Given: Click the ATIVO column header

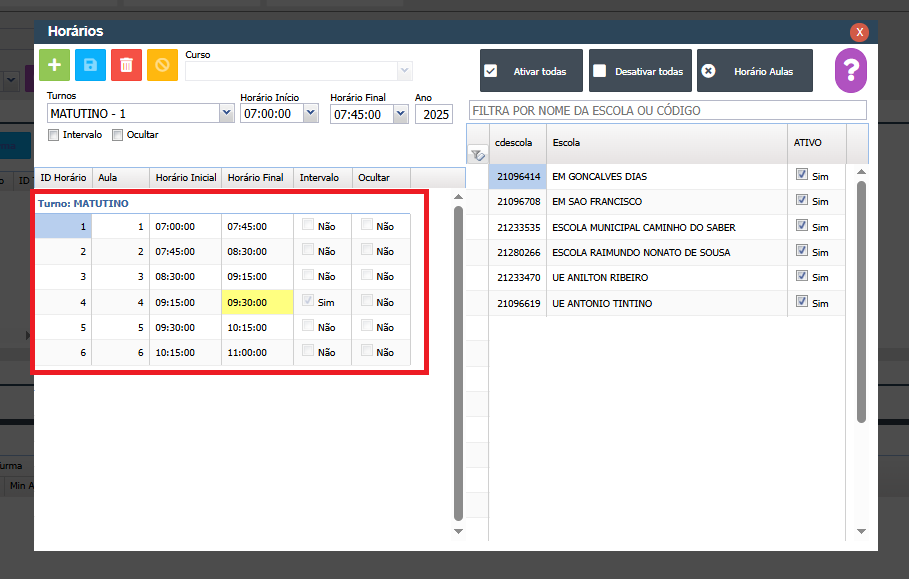Looking at the screenshot, I should click(x=817, y=143).
